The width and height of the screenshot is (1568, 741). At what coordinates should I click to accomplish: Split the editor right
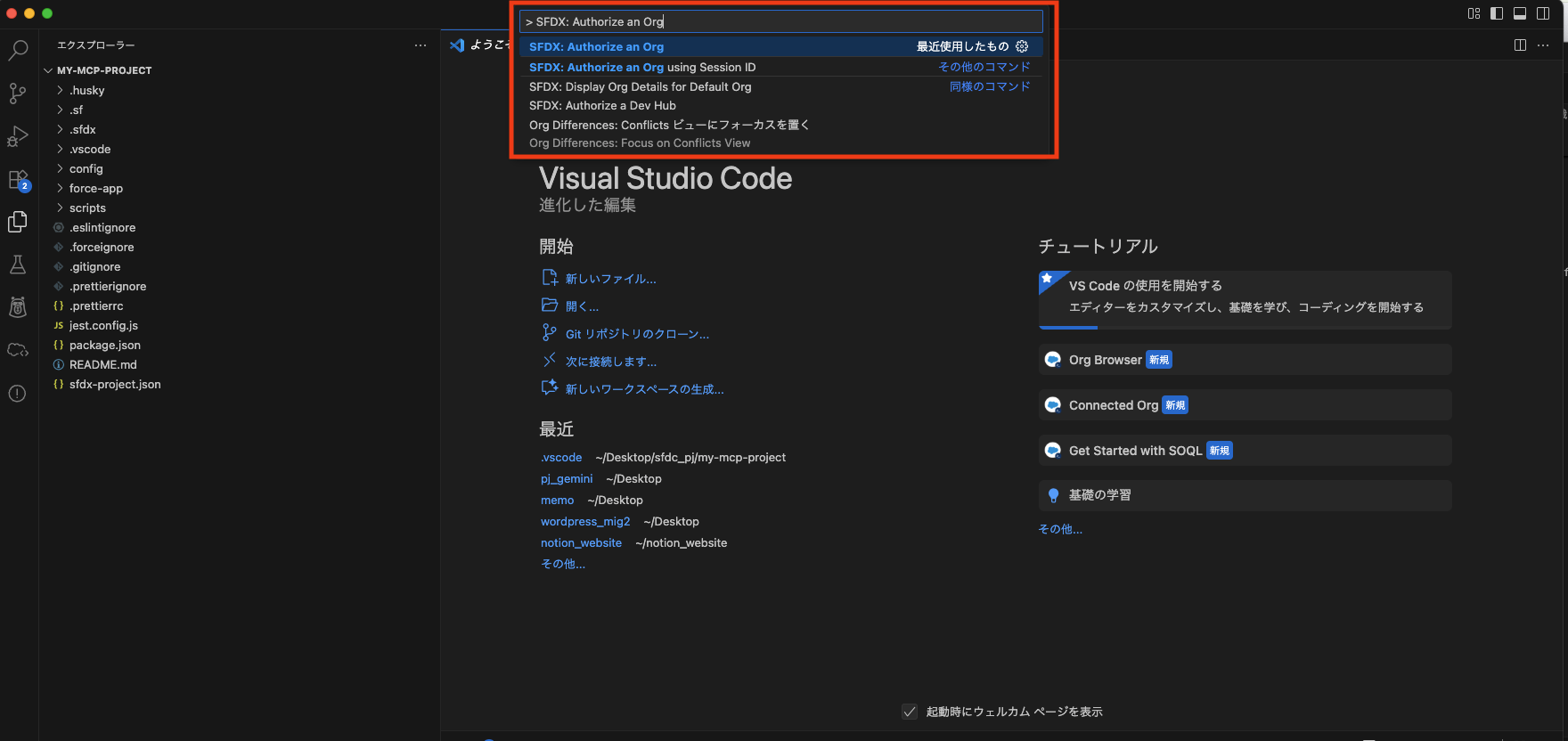[1520, 45]
